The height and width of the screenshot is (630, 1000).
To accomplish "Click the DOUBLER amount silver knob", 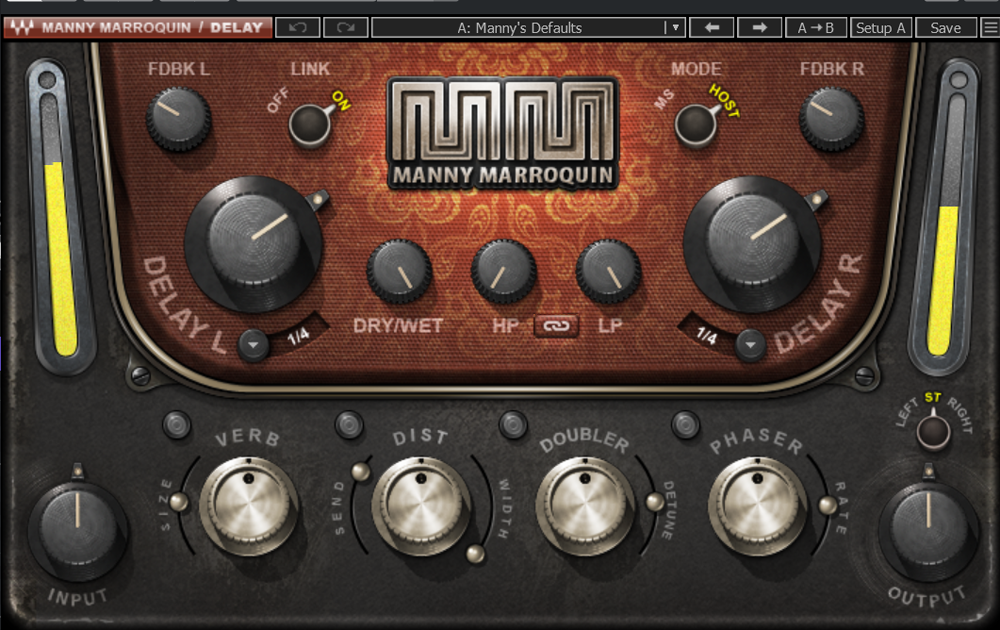I will point(585,505).
